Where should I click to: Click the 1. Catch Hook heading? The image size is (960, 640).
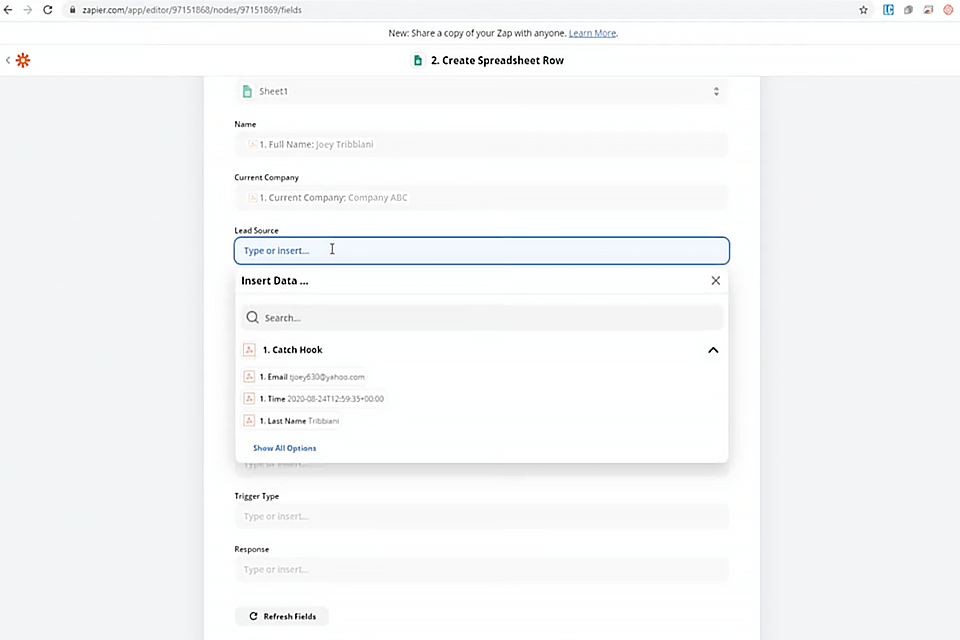pos(293,350)
